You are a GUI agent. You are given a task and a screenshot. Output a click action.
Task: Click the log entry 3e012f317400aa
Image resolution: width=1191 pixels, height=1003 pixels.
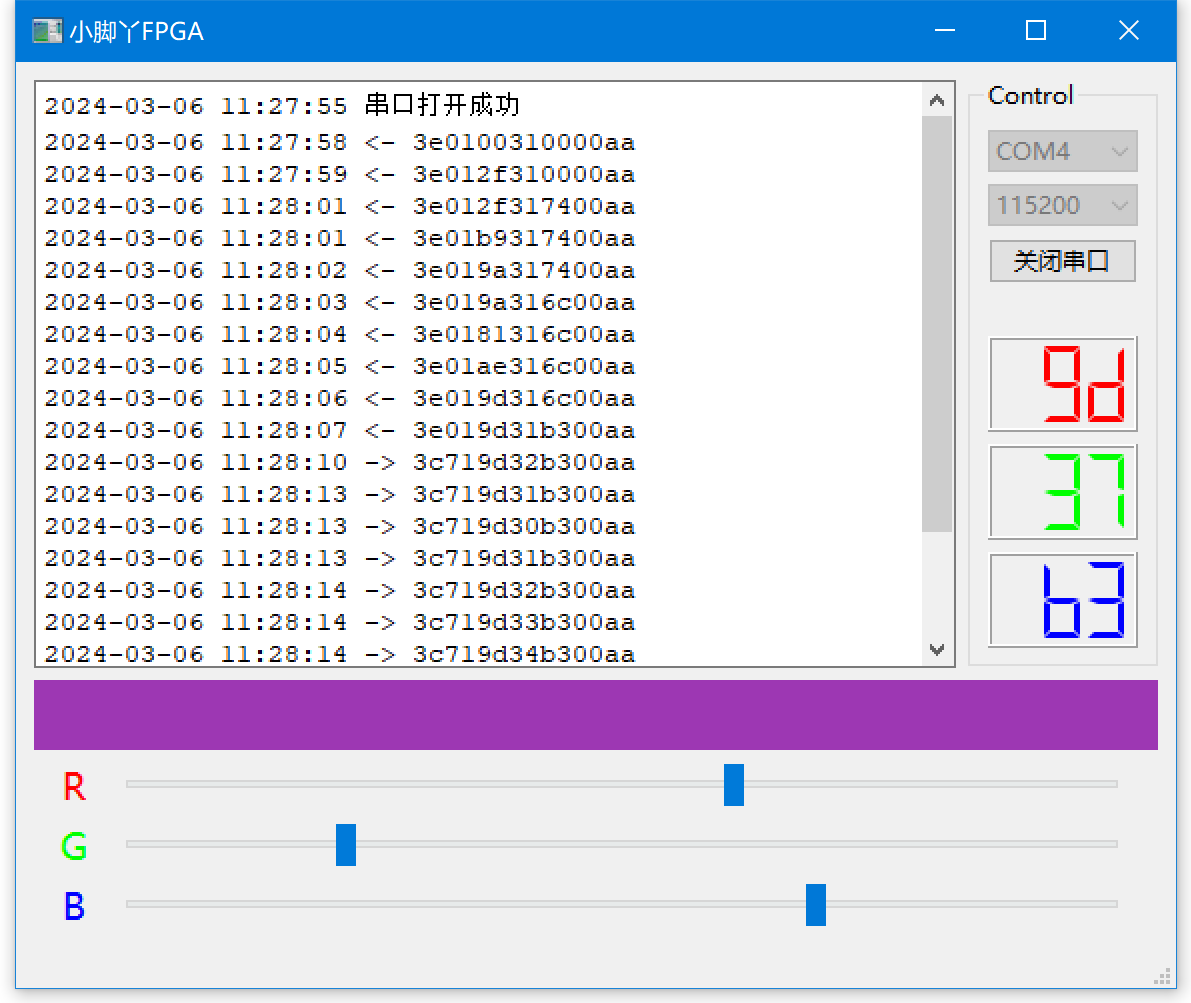(340, 206)
